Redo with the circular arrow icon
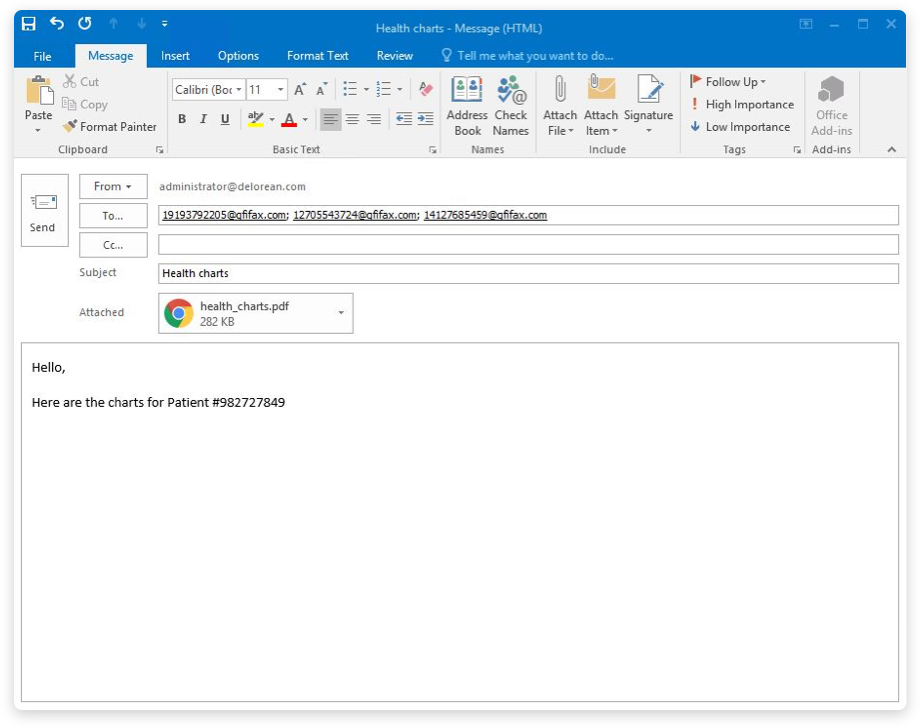The image size is (920, 728). [x=85, y=23]
